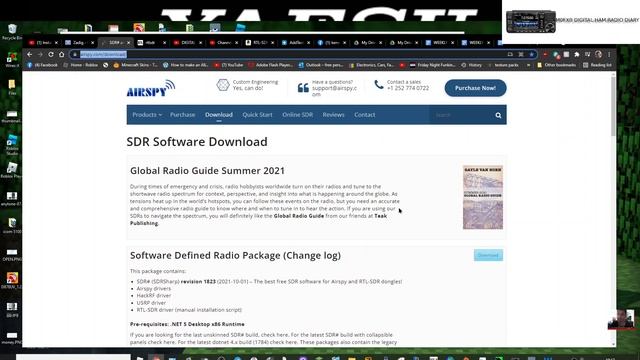Click the profile avatar in Chrome toolbar

tap(598, 54)
